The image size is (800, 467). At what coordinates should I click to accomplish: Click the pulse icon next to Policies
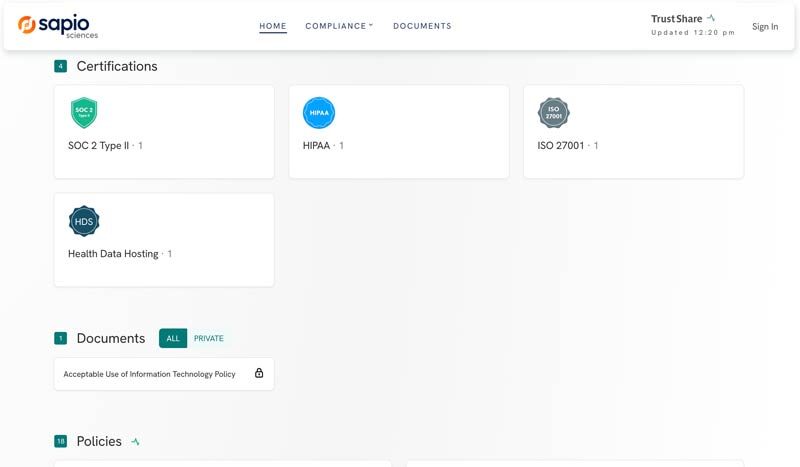click(x=135, y=441)
